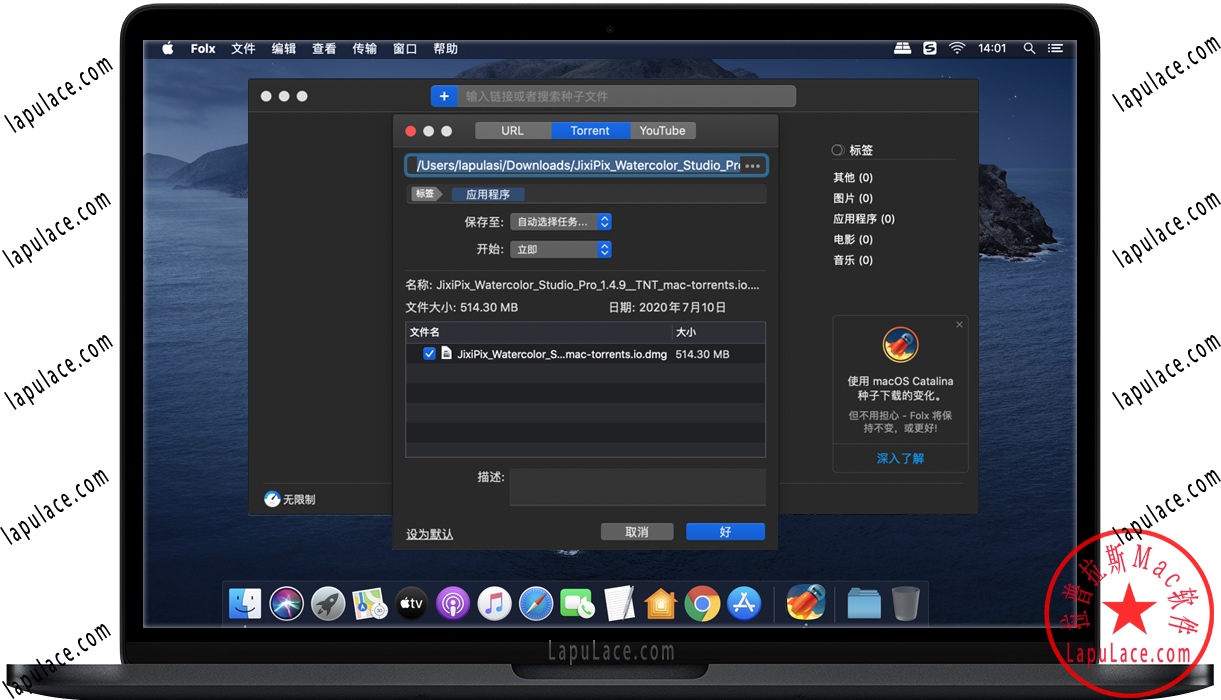Viewport: 1221px width, 700px height.
Task: Confirm with the 好 button
Action: (x=725, y=532)
